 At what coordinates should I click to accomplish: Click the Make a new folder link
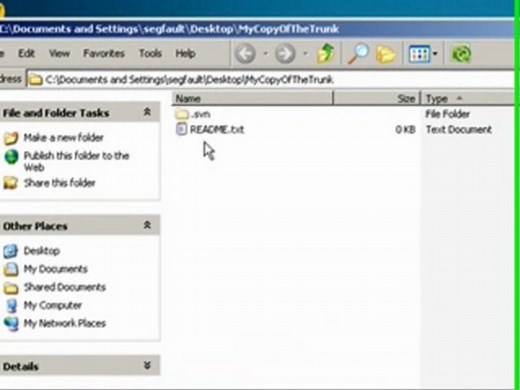64,138
